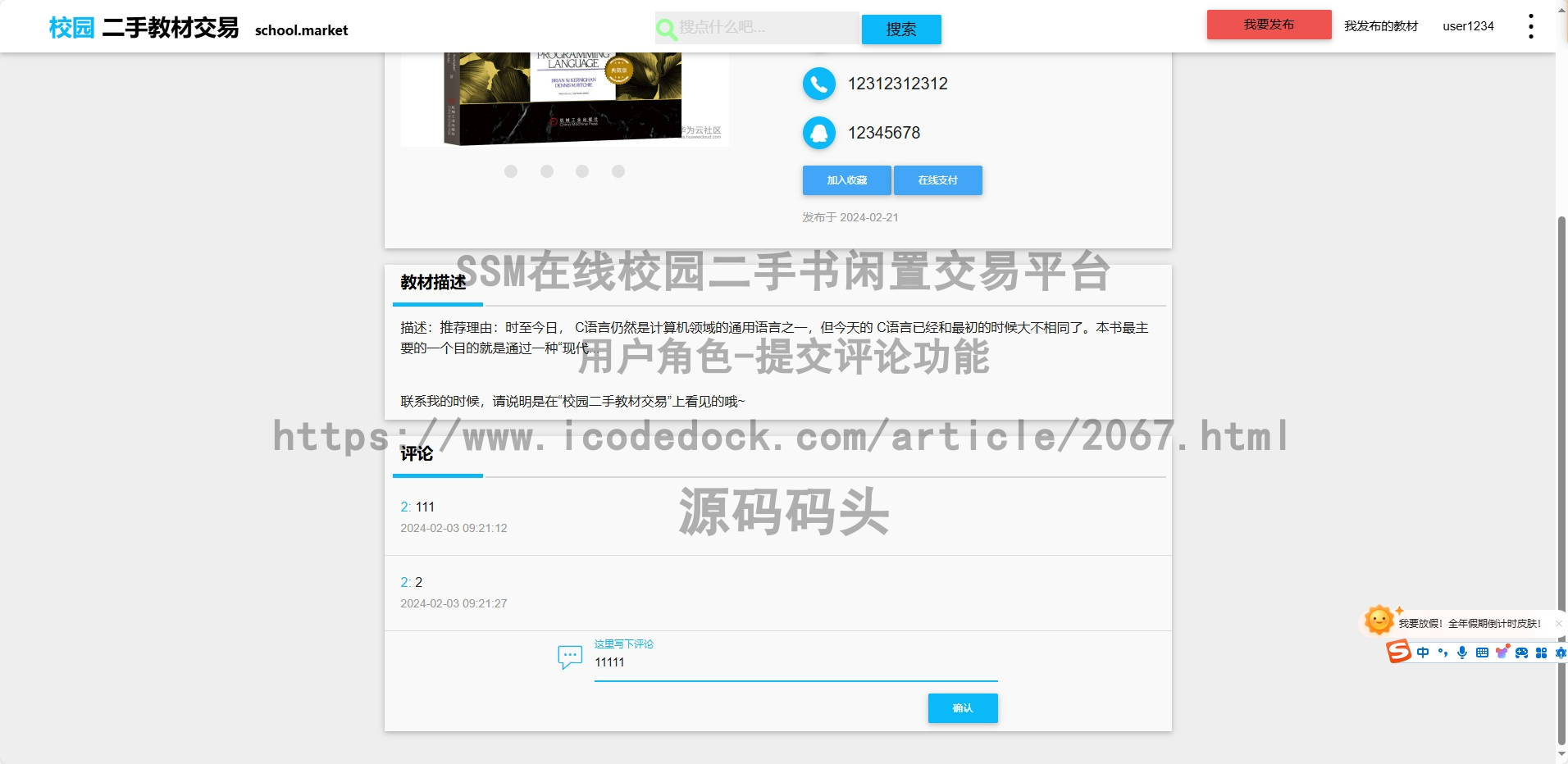Focus the 搜点什么吧 search field

pyautogui.click(x=757, y=27)
